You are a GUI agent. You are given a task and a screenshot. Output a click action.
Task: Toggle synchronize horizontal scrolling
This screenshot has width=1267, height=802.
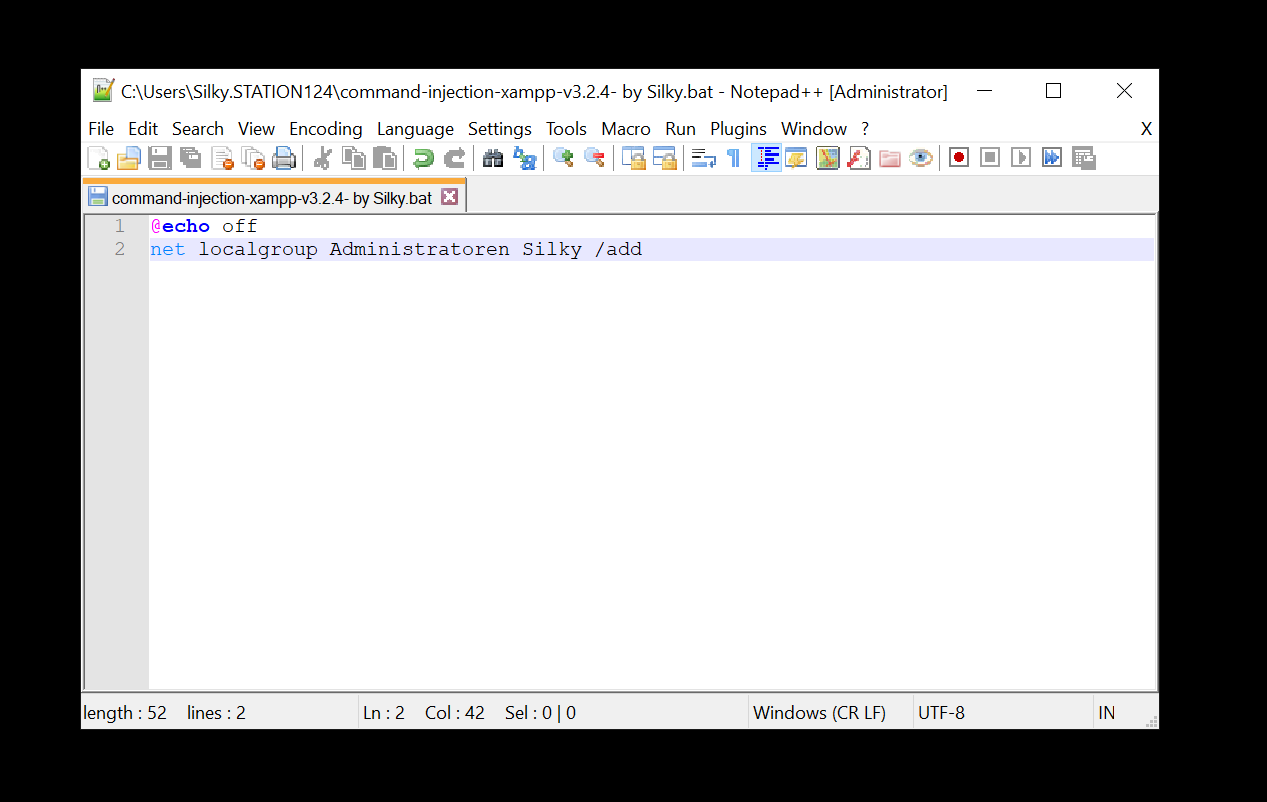[665, 158]
